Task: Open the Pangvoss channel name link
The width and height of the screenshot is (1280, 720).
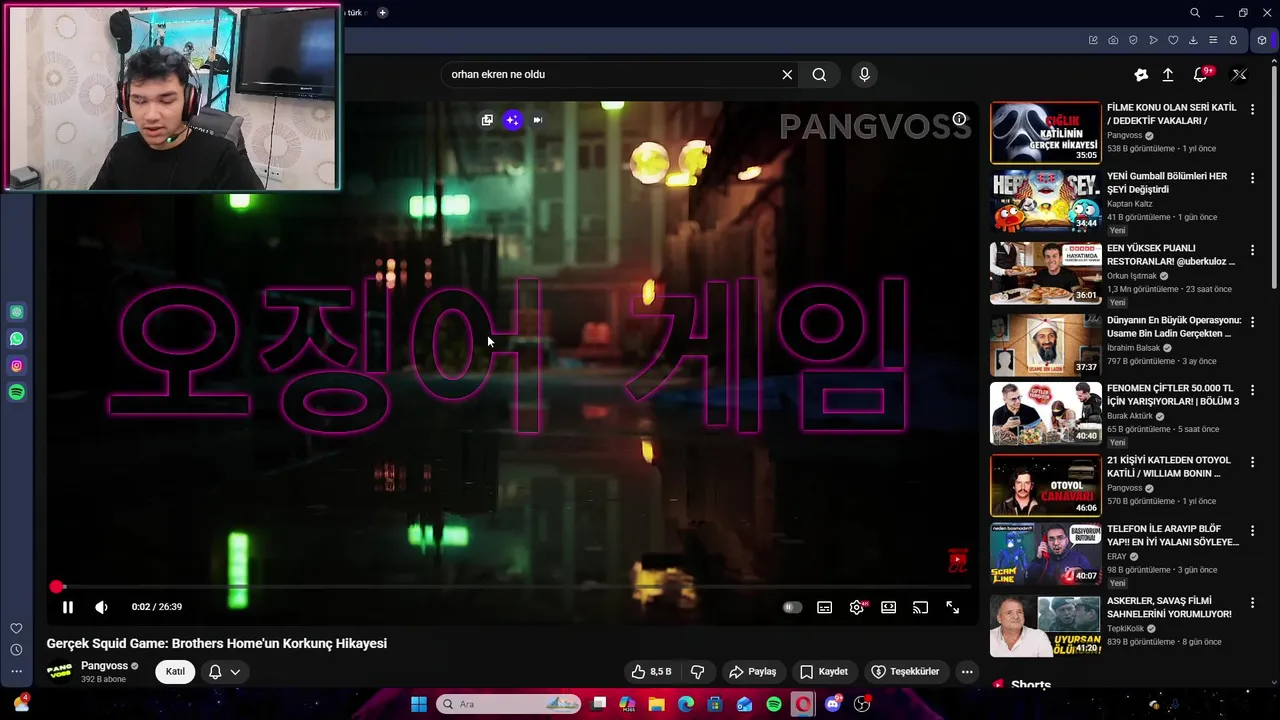Action: pyautogui.click(x=104, y=666)
